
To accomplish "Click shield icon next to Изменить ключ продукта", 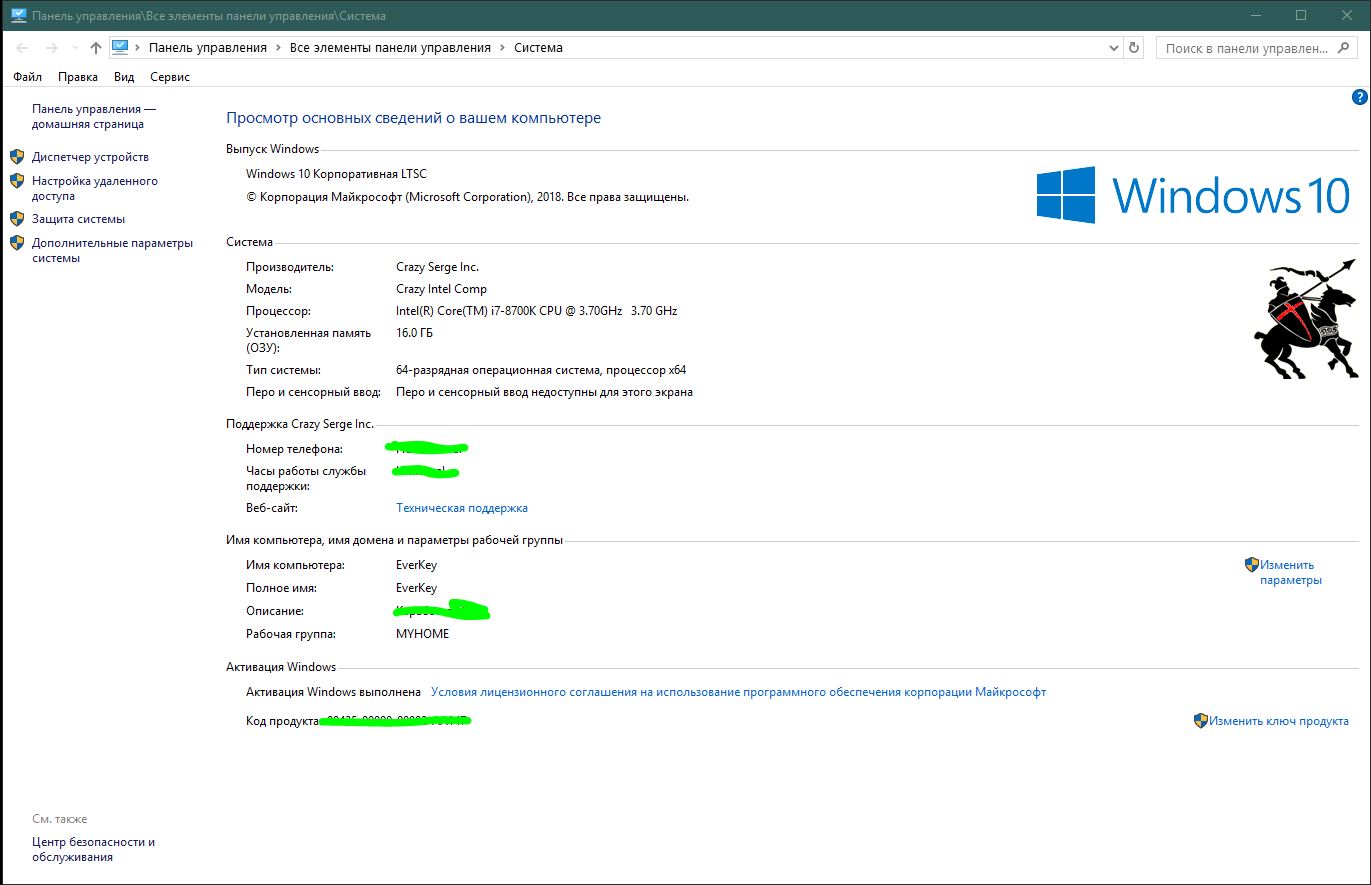I will [x=1201, y=721].
